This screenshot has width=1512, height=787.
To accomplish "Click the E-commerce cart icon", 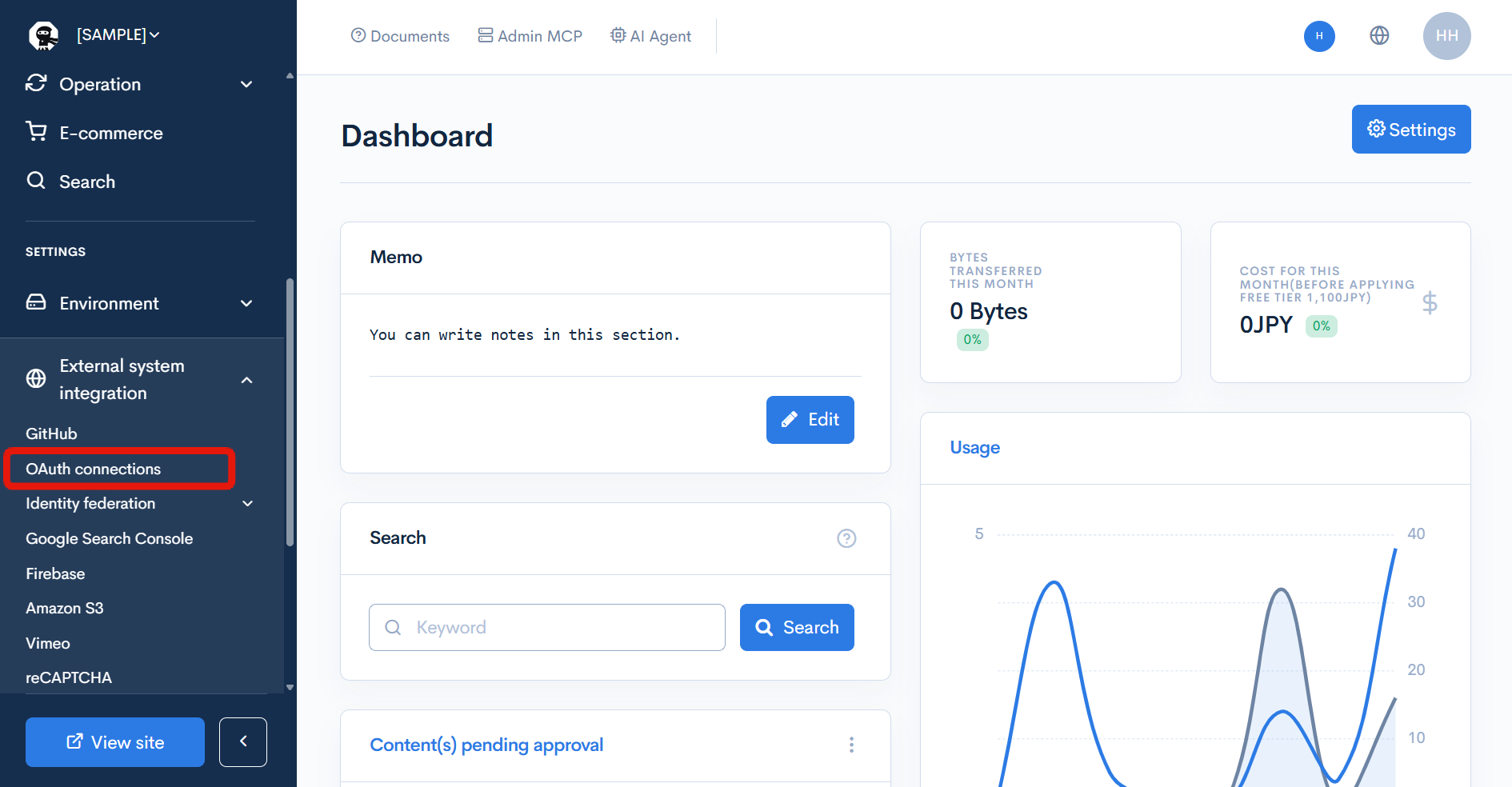I will 36,131.
